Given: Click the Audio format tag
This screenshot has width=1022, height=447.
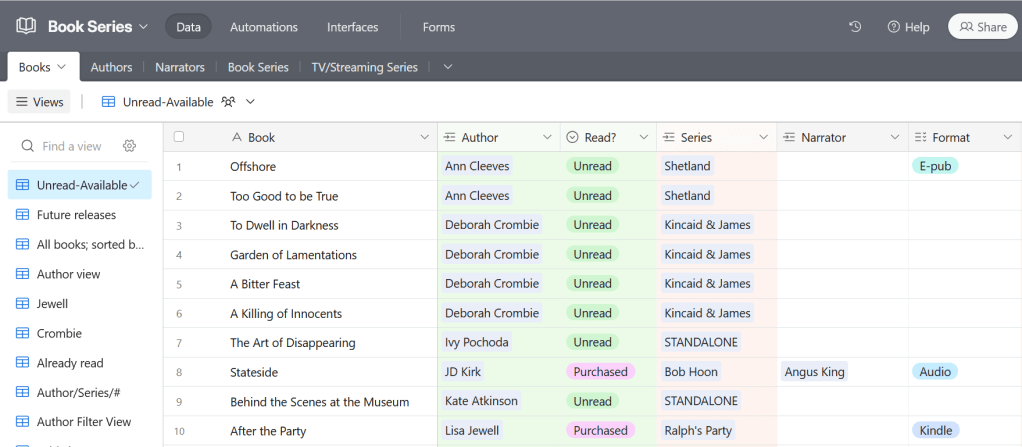Looking at the screenshot, I should pos(935,372).
